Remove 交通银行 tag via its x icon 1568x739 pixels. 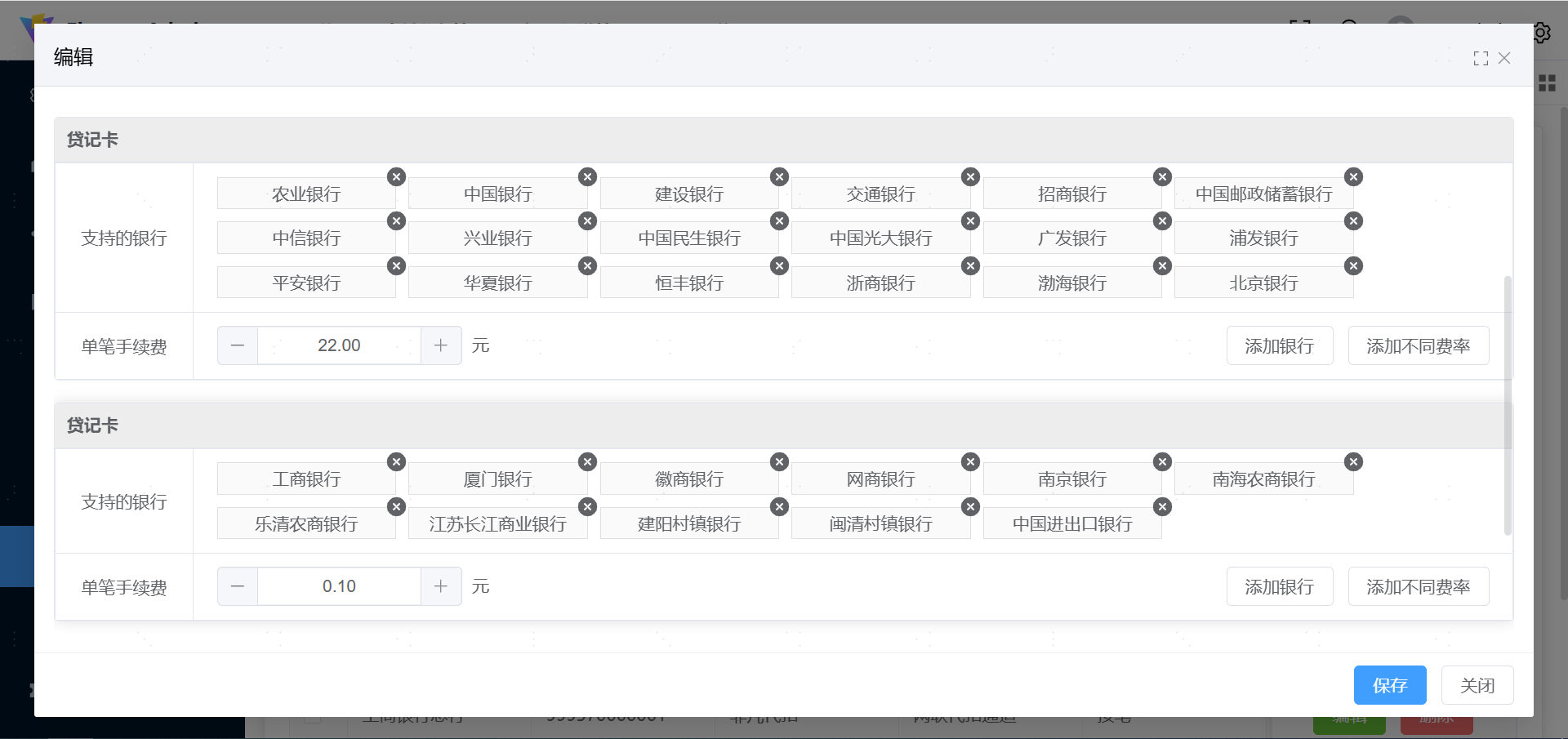click(970, 177)
